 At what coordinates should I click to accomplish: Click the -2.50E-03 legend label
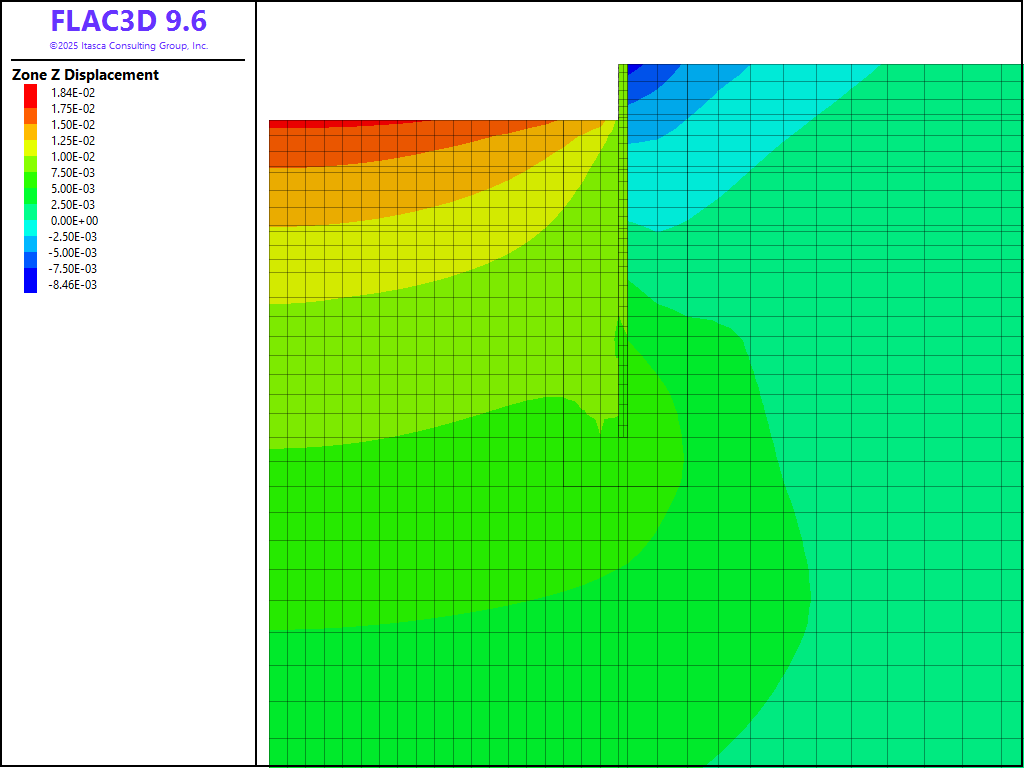click(73, 237)
